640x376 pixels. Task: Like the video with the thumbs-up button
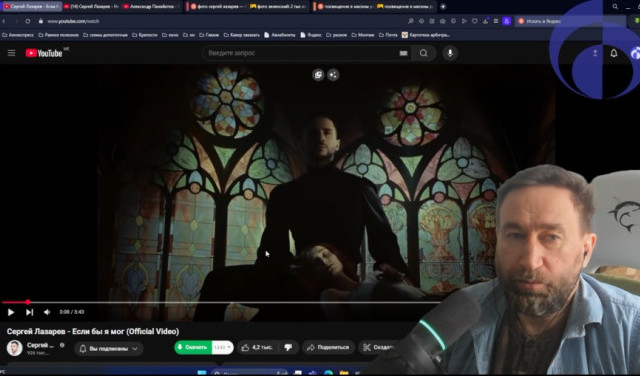(257, 347)
